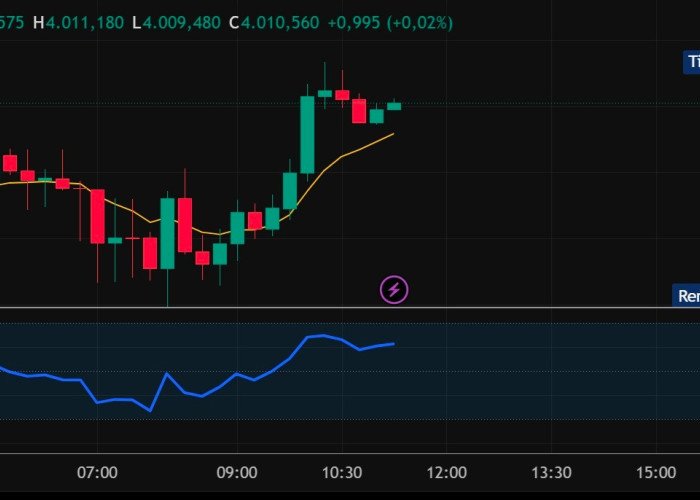Select the blue RSI indicator line
This screenshot has width=700, height=500.
(289, 358)
